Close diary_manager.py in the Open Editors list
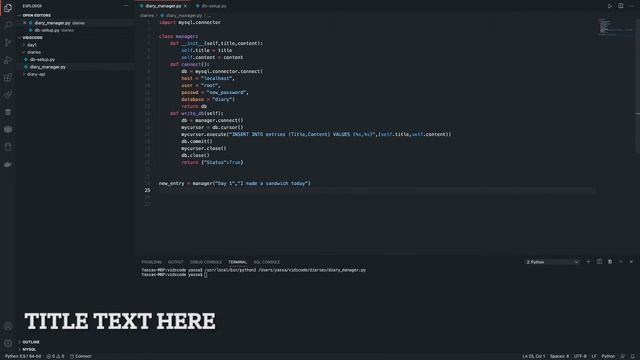Screen dimensions: 640x360 [x=25, y=23]
